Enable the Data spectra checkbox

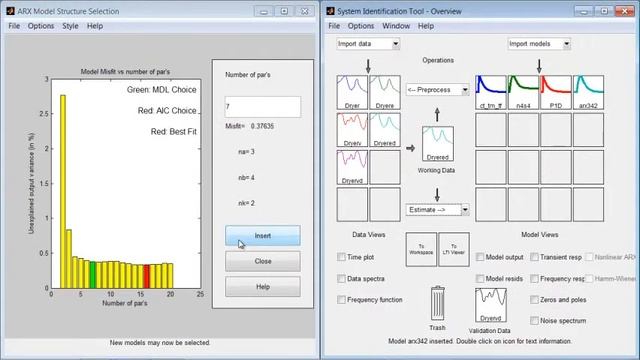(341, 279)
